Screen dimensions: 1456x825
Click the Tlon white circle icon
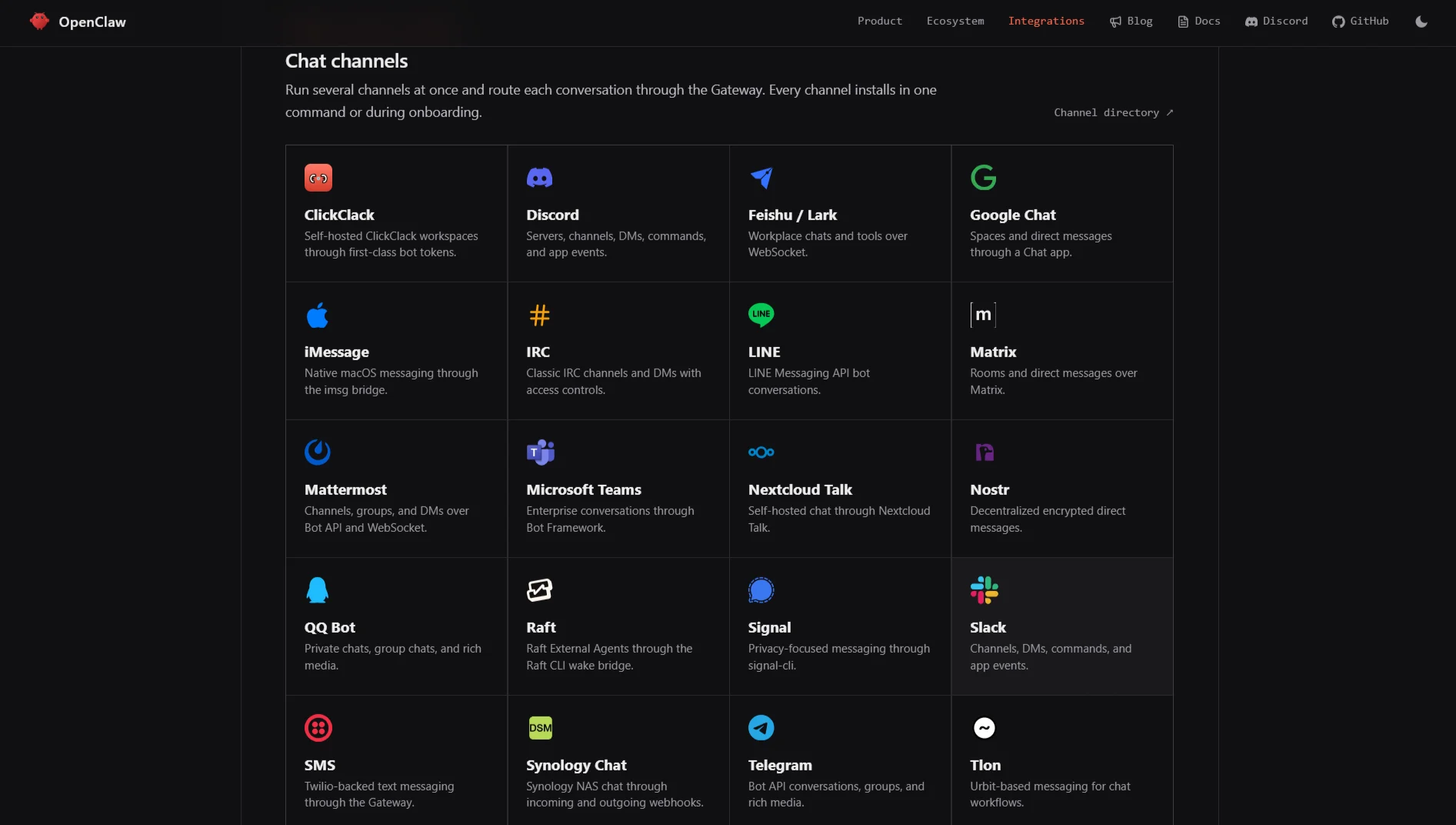pos(985,728)
